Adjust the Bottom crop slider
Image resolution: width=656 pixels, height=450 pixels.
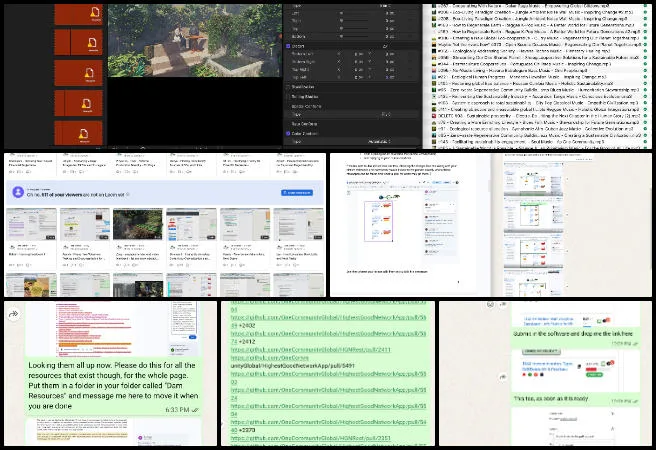355,36
